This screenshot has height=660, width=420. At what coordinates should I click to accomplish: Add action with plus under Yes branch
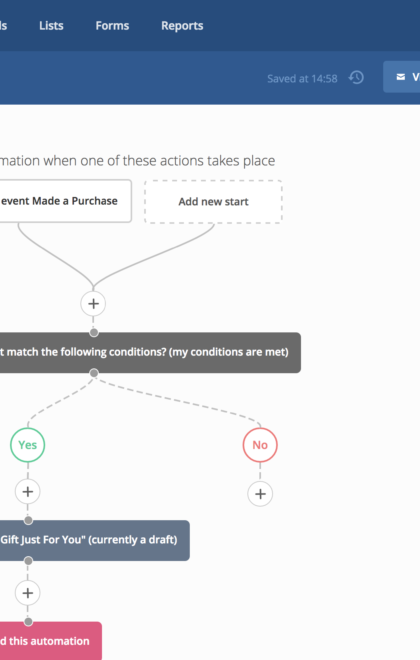click(x=28, y=491)
